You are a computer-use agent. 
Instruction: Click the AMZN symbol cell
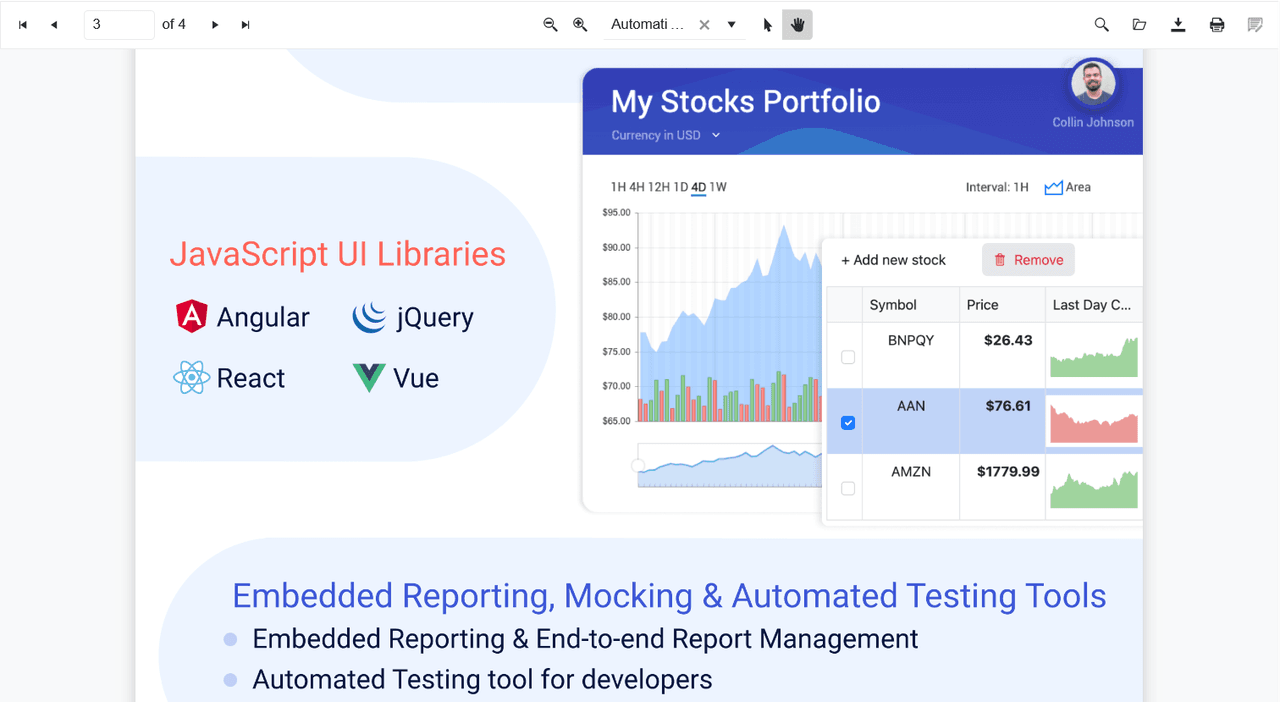911,487
